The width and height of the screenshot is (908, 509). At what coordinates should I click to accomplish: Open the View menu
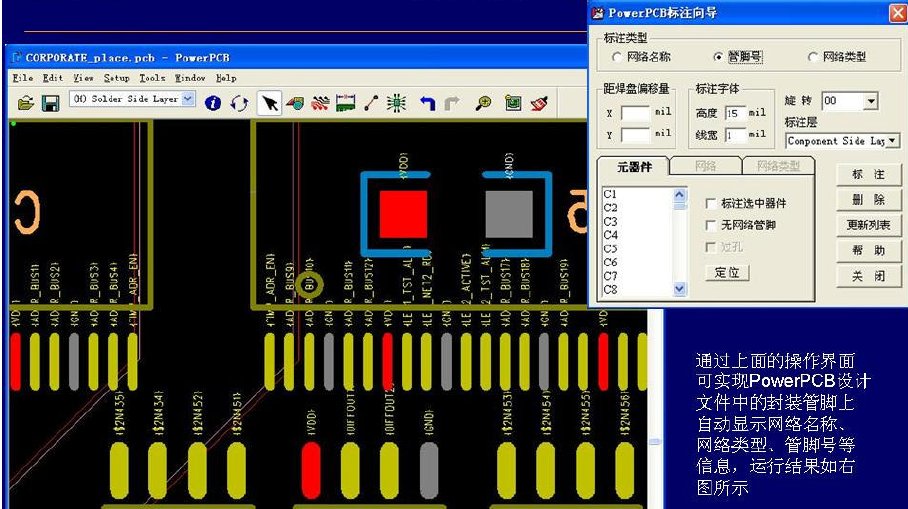point(83,78)
